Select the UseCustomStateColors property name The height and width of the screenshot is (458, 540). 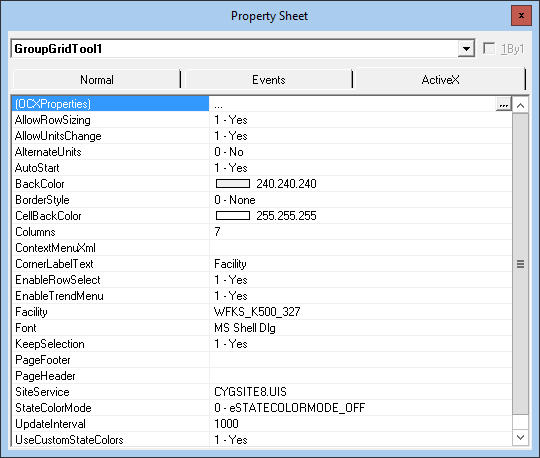tap(69, 440)
